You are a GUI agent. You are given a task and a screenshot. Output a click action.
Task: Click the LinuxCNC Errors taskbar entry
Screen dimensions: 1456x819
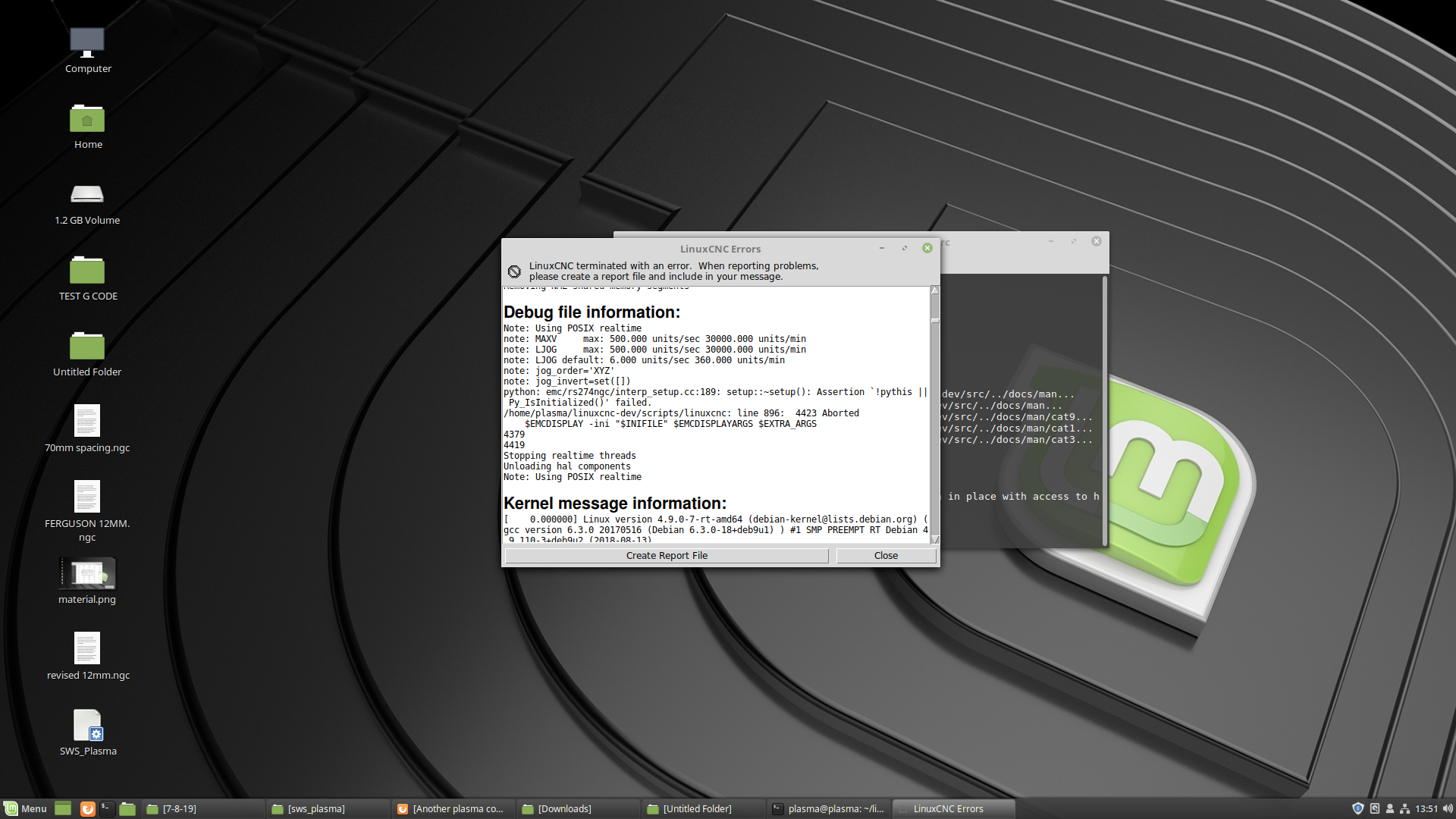[953, 809]
